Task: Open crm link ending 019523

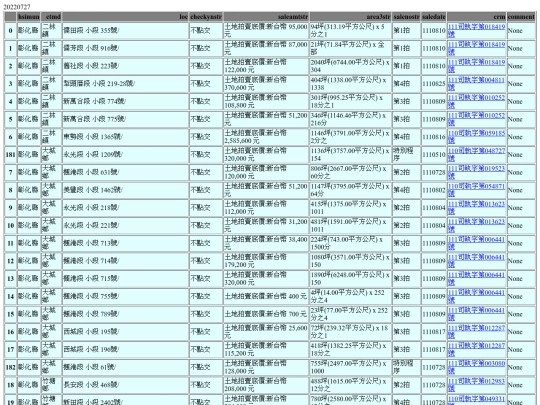Action: tap(476, 172)
